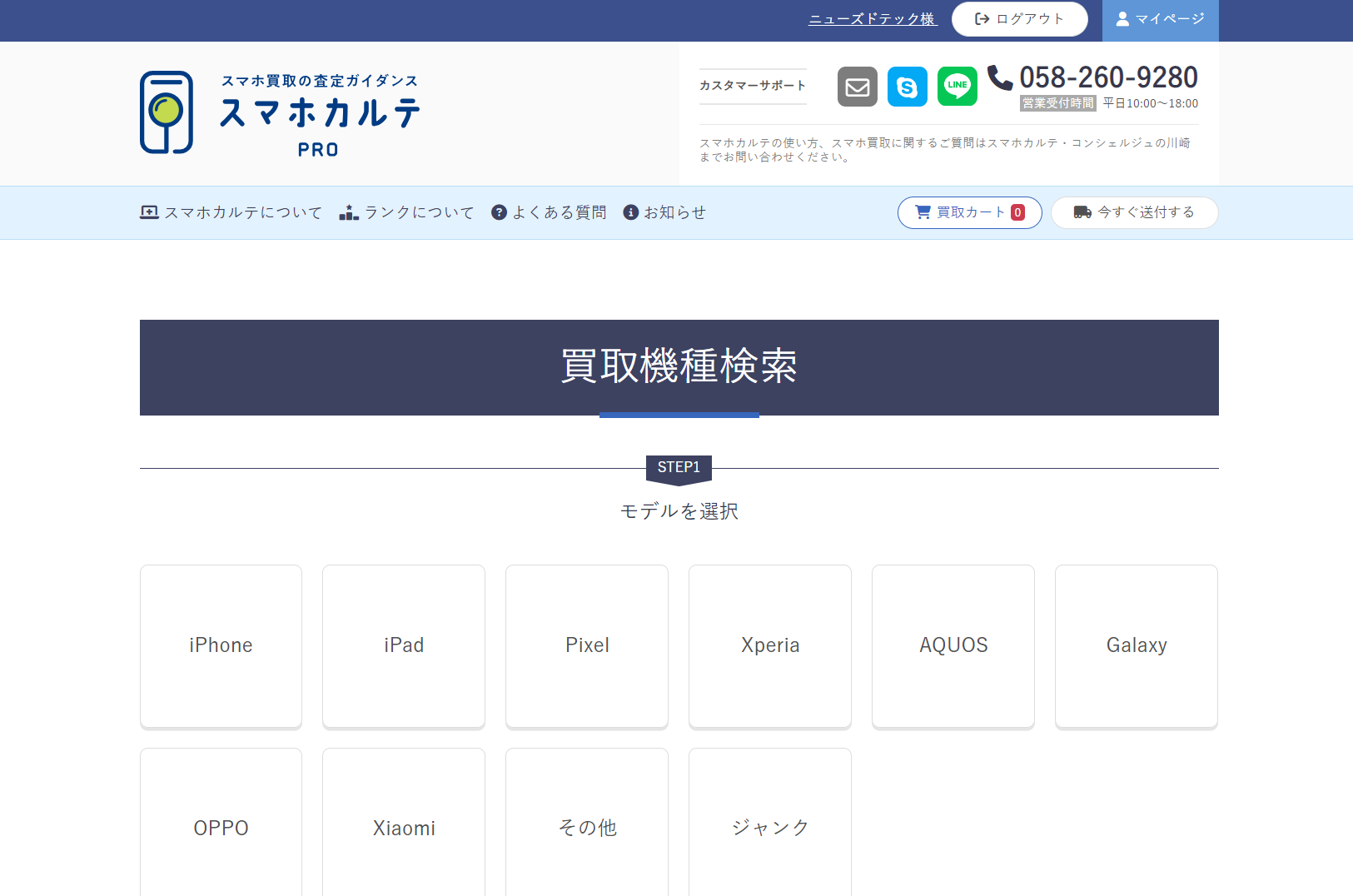Screen dimensions: 1353x896
Task: Click the phone number 058-260-9280
Action: coord(1109,77)
